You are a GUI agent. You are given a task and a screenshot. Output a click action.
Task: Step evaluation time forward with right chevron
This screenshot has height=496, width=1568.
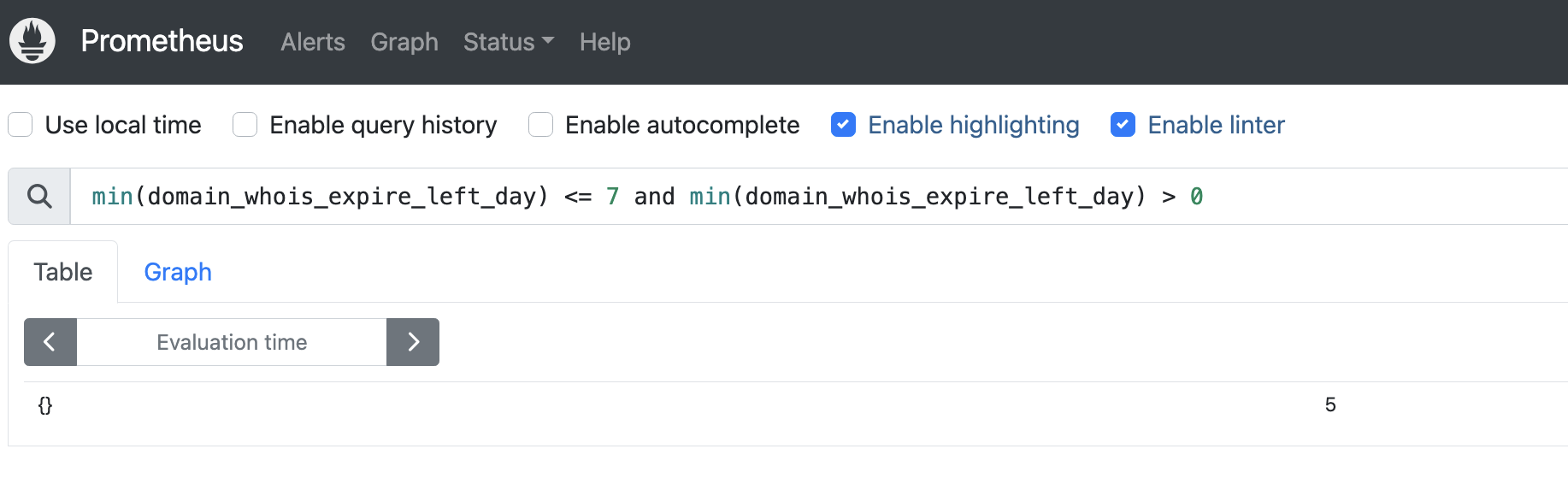(x=413, y=342)
